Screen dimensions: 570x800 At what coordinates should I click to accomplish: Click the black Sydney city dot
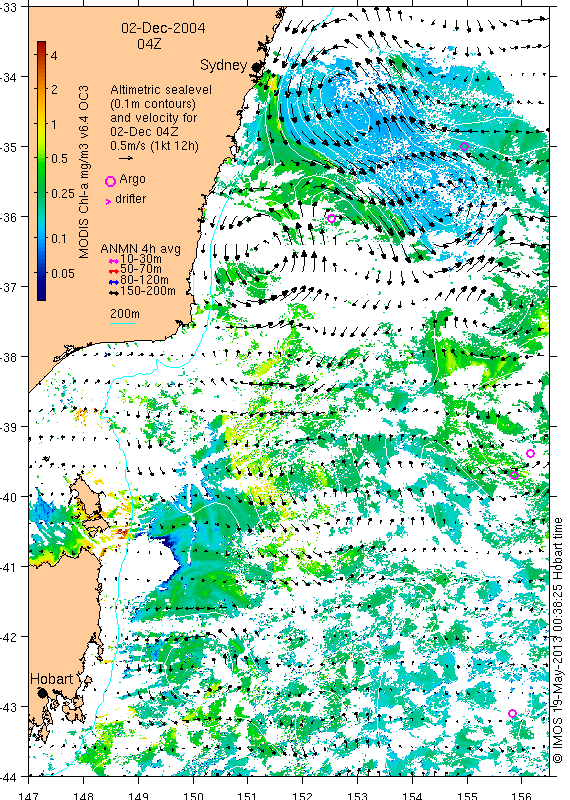pos(256,66)
